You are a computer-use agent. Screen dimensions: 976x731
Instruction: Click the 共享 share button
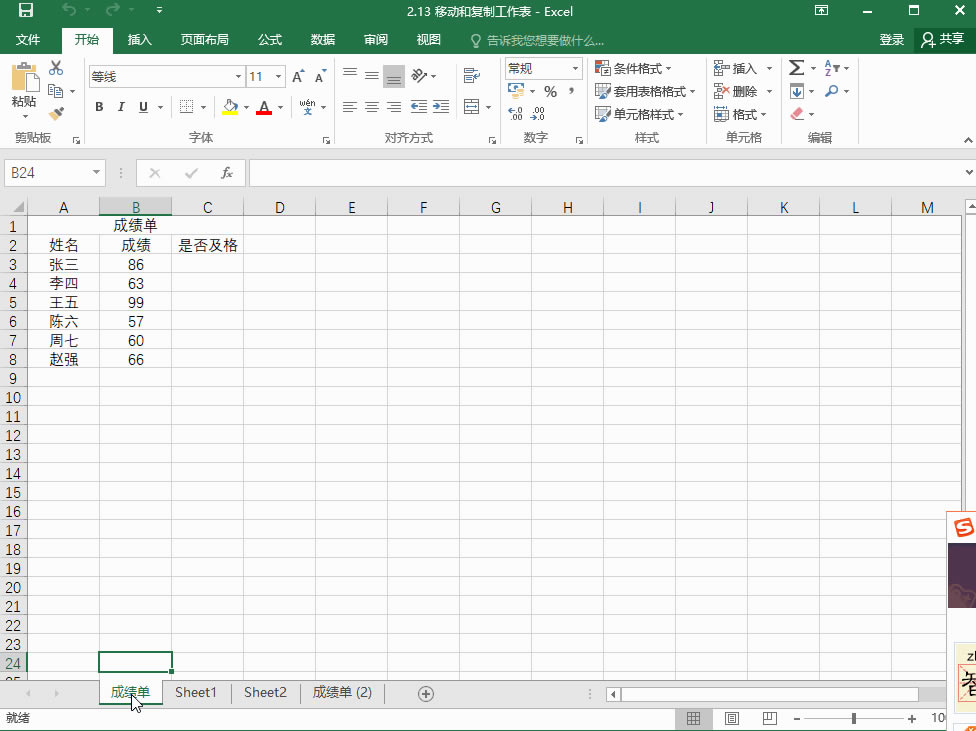click(x=950, y=40)
